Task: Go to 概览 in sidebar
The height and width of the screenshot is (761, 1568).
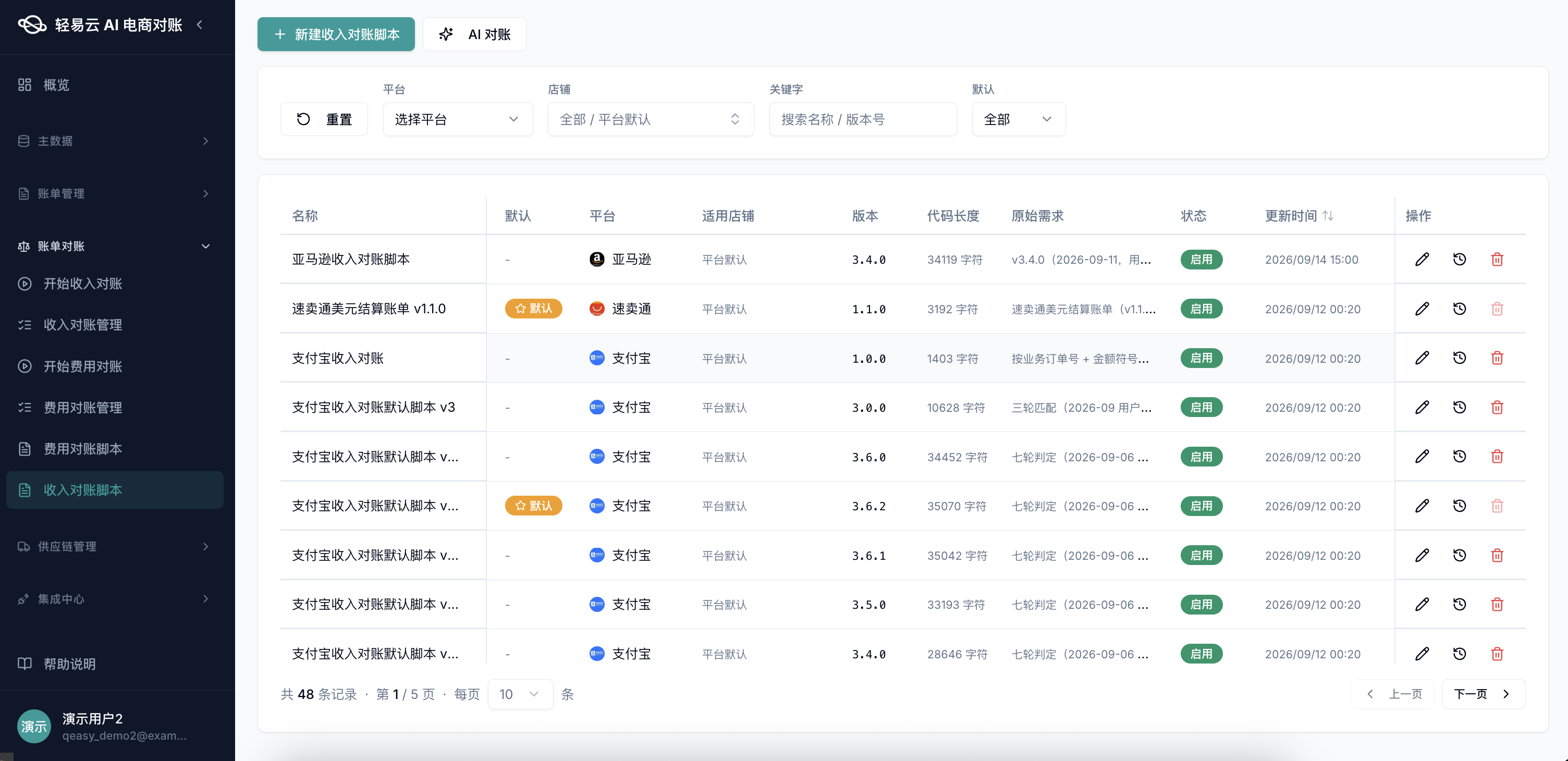Action: [x=115, y=85]
